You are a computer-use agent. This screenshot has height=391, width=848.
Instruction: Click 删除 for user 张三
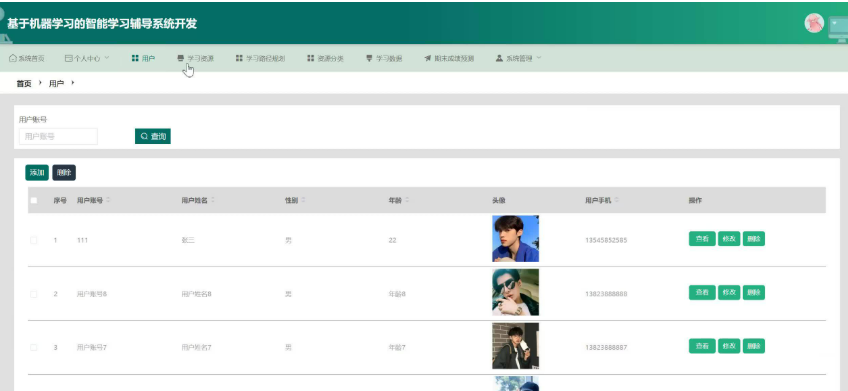tap(754, 238)
